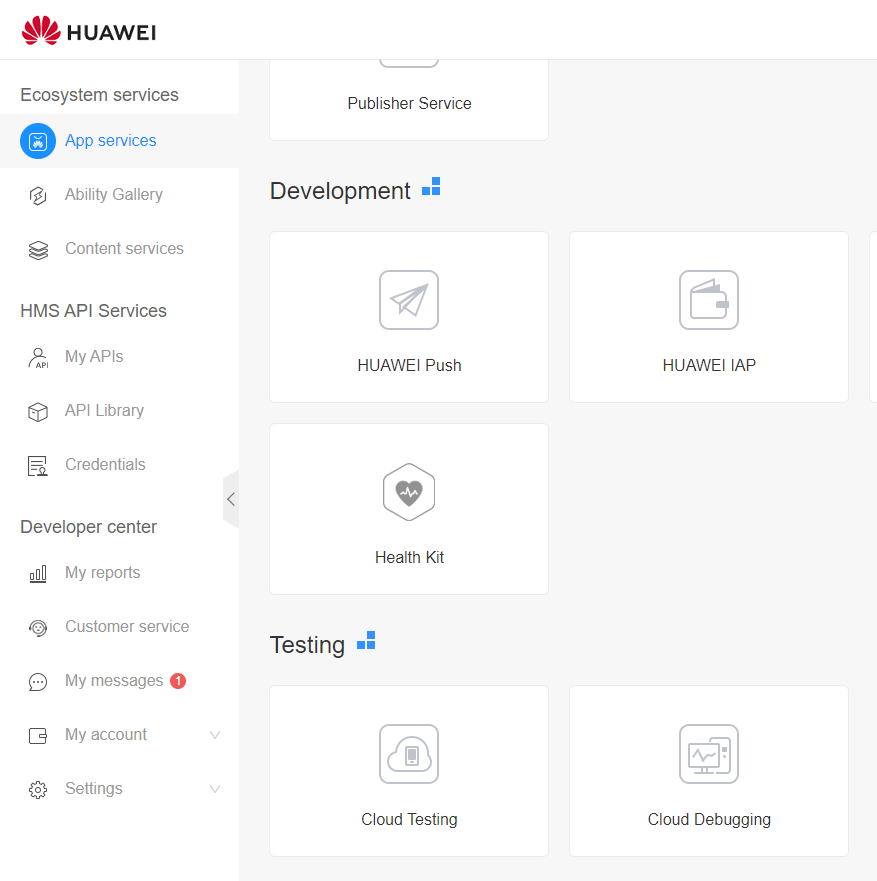Open the HUAWEI Push label
The height and width of the screenshot is (881, 877).
tap(409, 365)
